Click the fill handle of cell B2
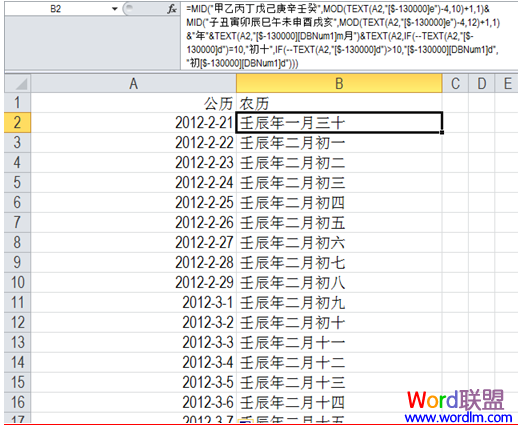Image resolution: width=518 pixels, height=428 pixels. point(442,132)
